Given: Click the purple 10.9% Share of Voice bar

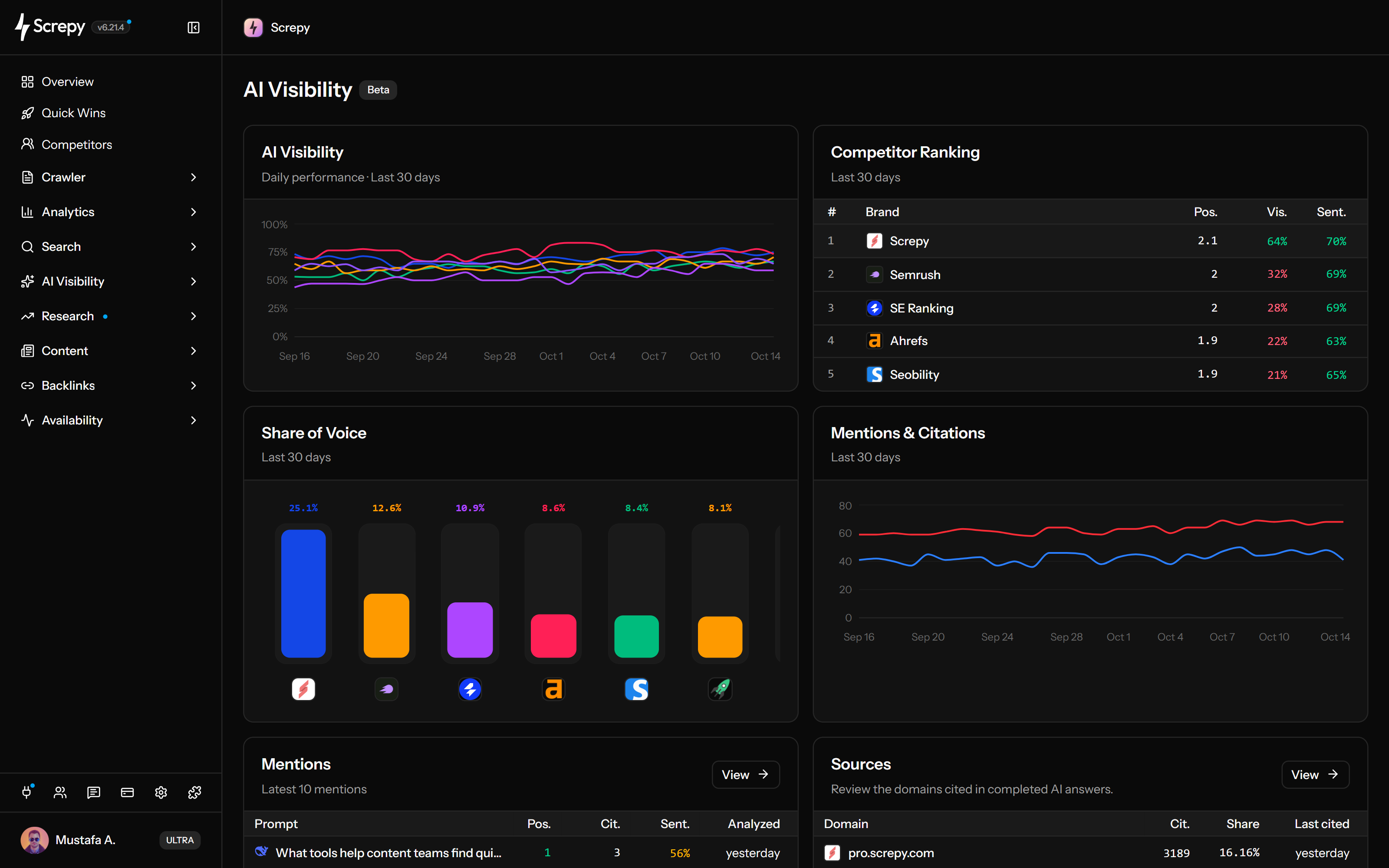Looking at the screenshot, I should 470,629.
